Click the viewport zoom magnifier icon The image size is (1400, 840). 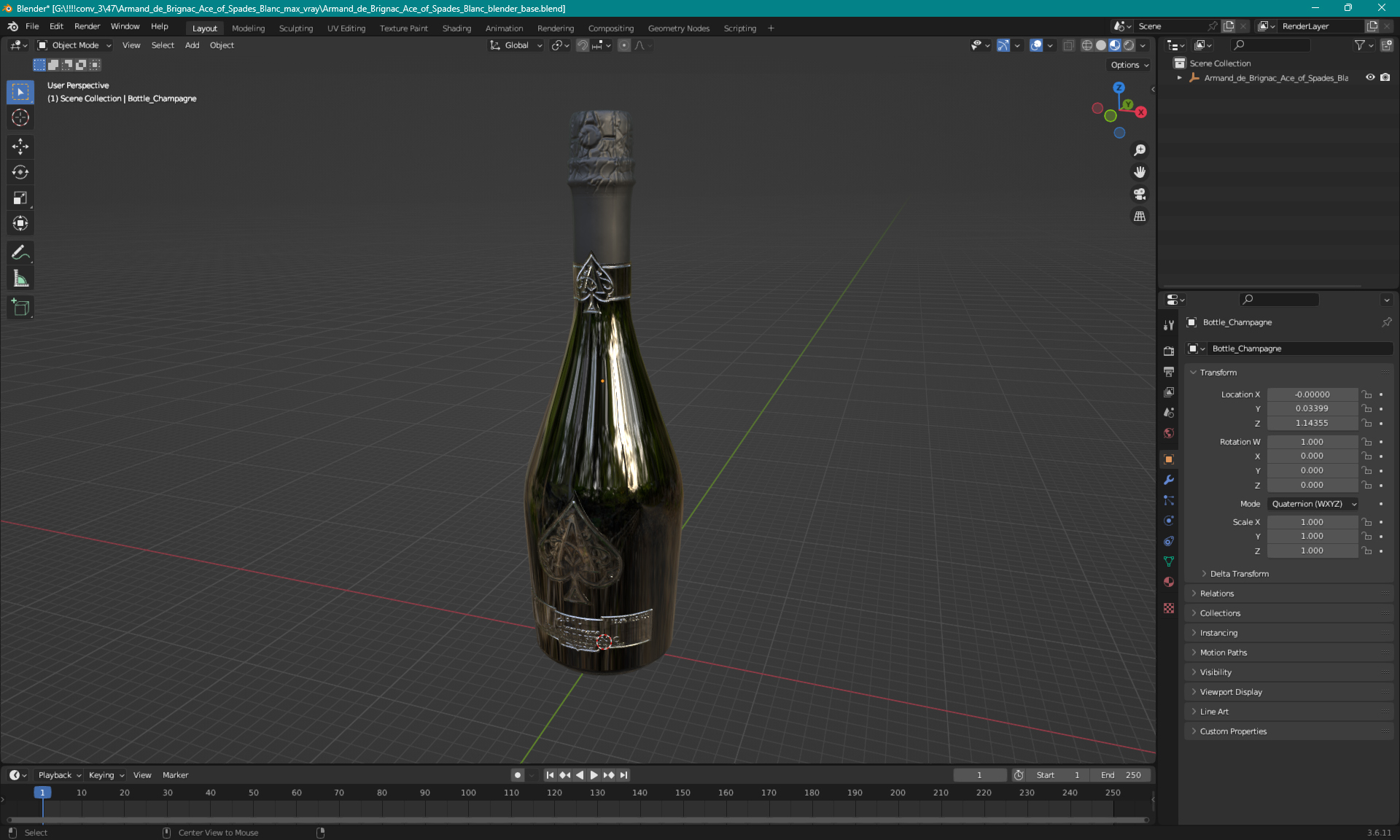point(1140,150)
